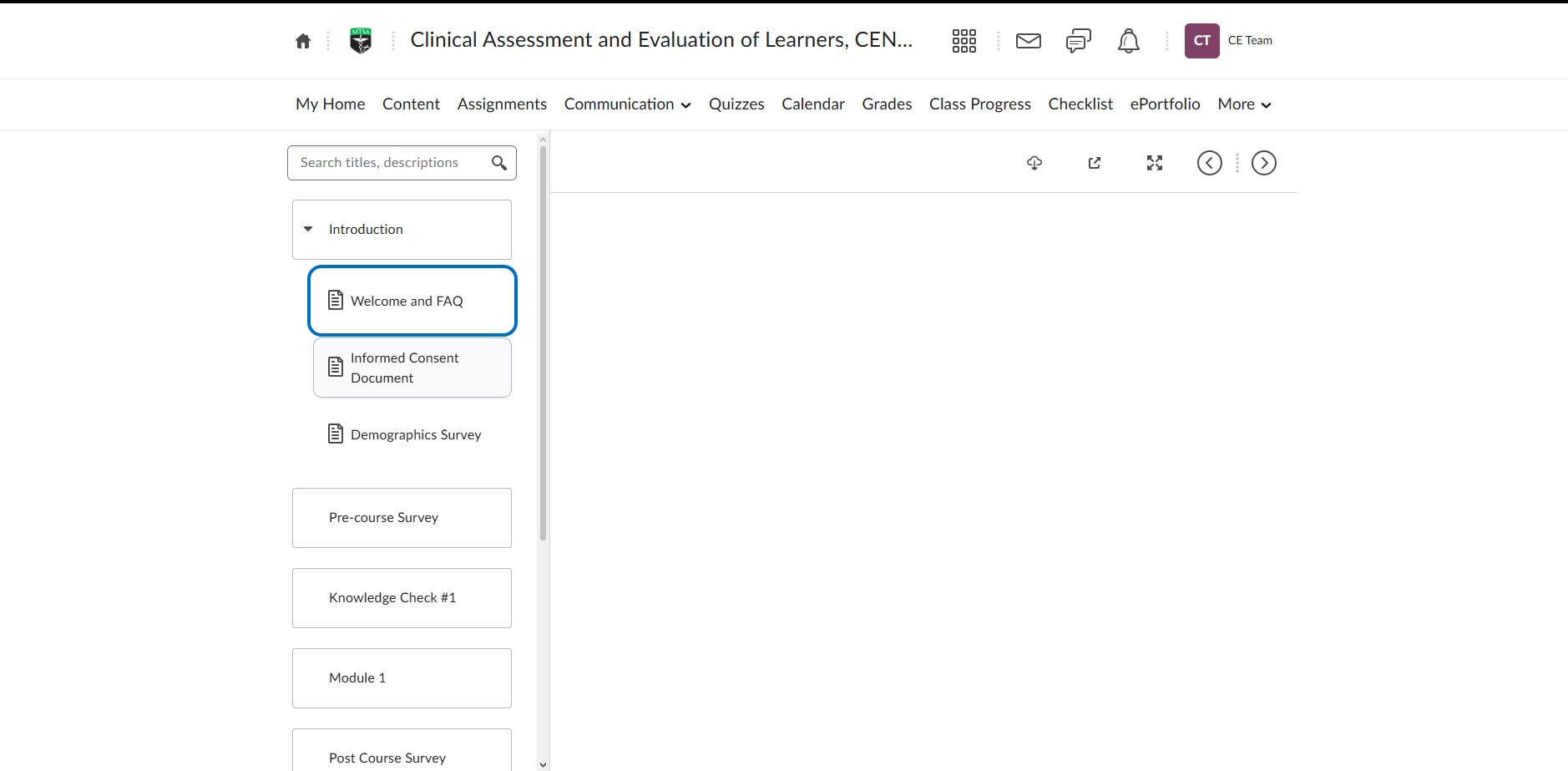
Task: Open Demographics Survey topic
Action: [x=412, y=434]
